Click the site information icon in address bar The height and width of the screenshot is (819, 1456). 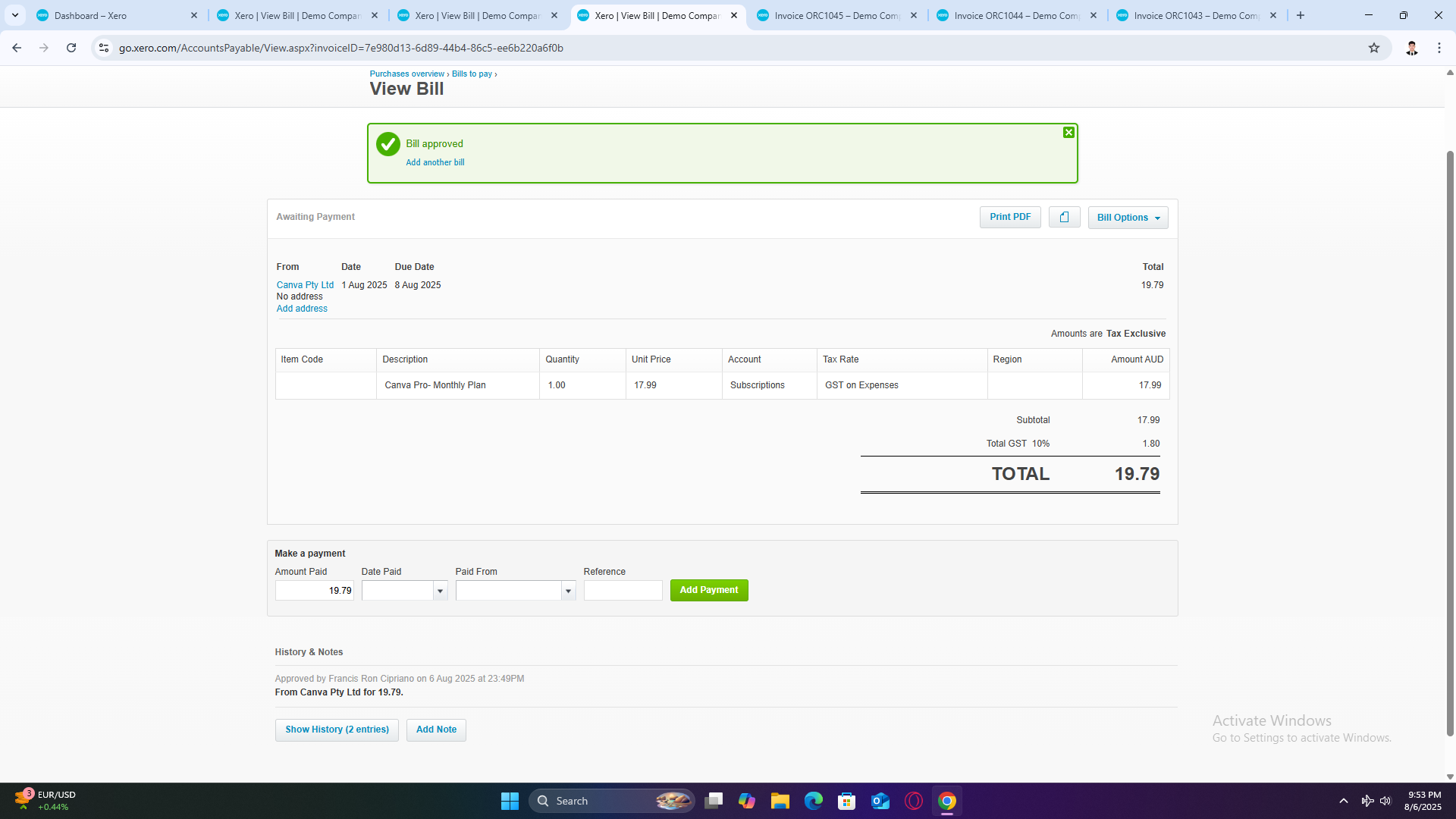104,48
